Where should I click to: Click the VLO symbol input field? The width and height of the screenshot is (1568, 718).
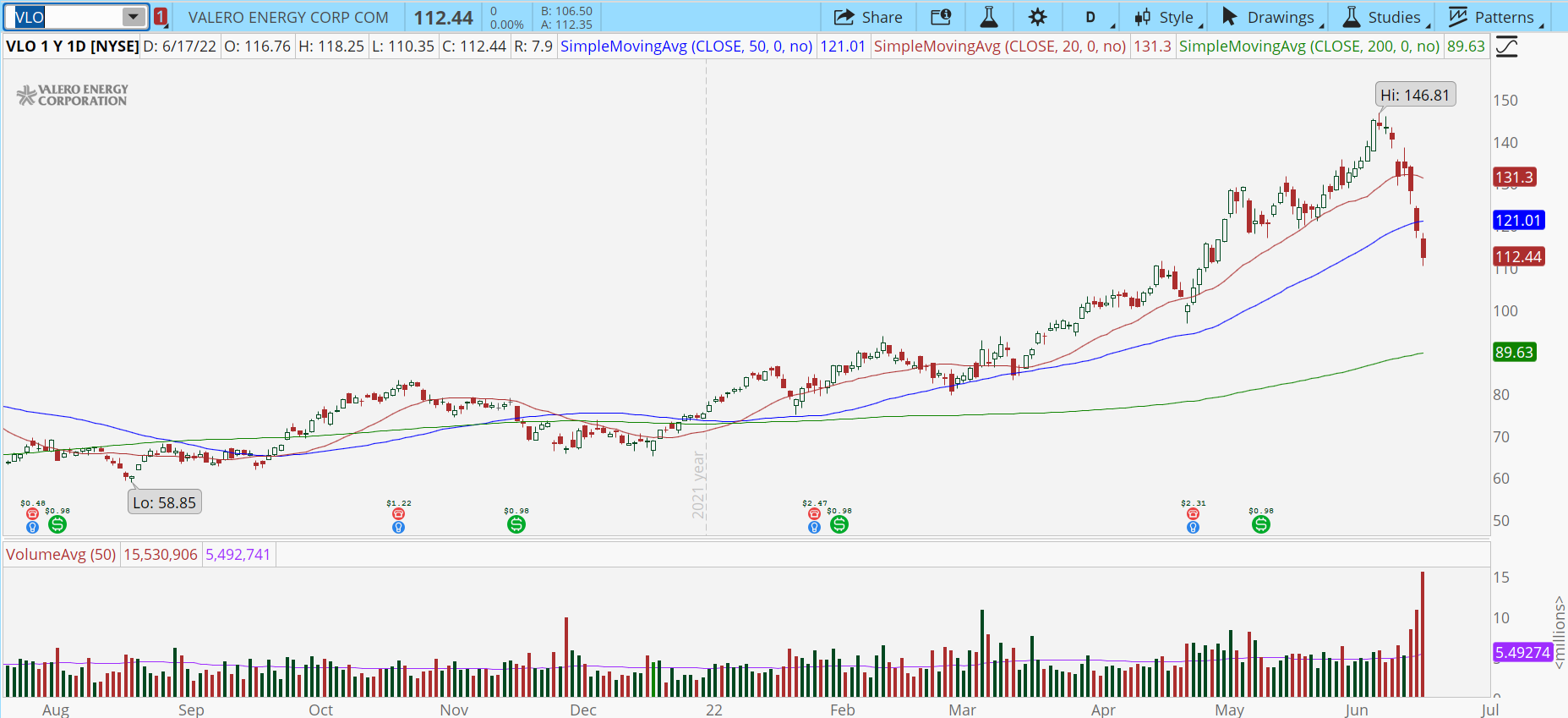[x=68, y=17]
